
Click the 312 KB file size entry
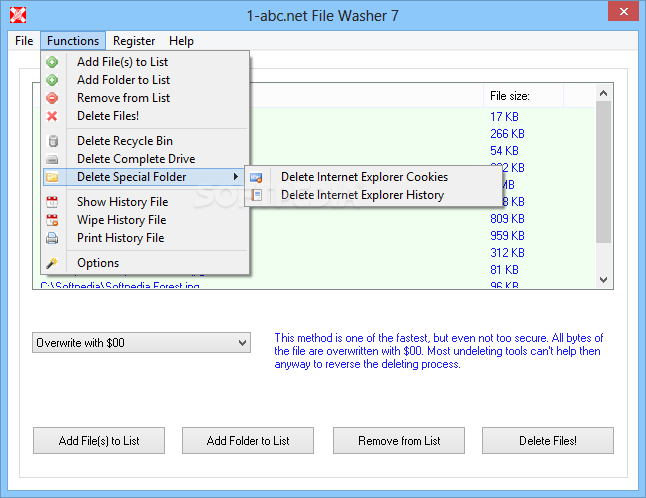pos(507,253)
